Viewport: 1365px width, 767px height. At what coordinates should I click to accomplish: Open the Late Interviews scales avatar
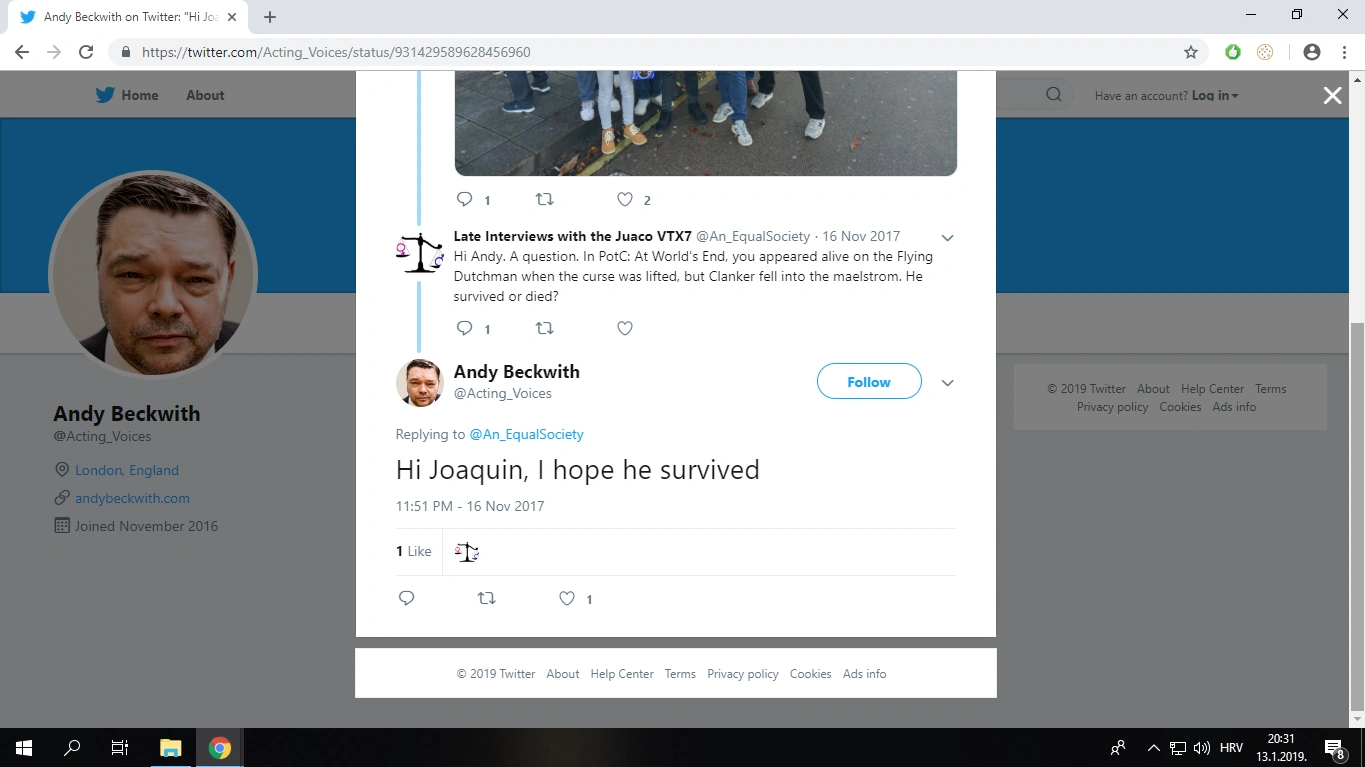pyautogui.click(x=420, y=252)
